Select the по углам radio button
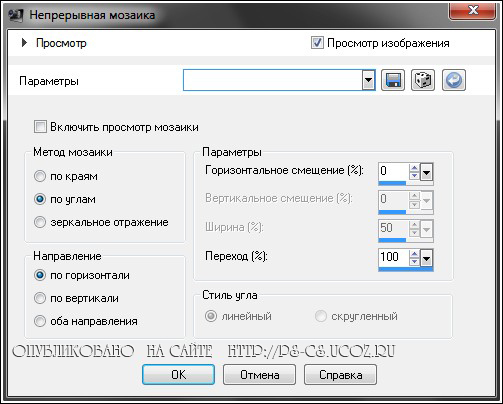Image resolution: width=503 pixels, height=404 pixels. [x=40, y=199]
